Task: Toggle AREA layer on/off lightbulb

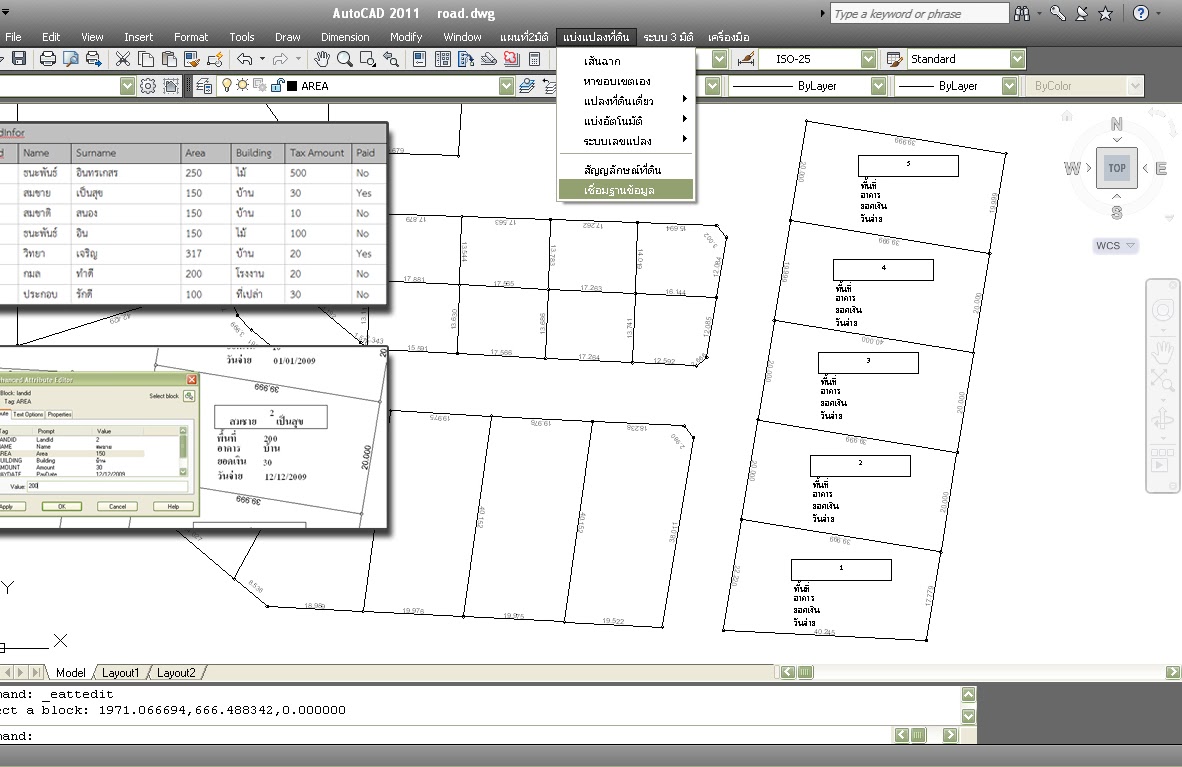Action: [226, 85]
